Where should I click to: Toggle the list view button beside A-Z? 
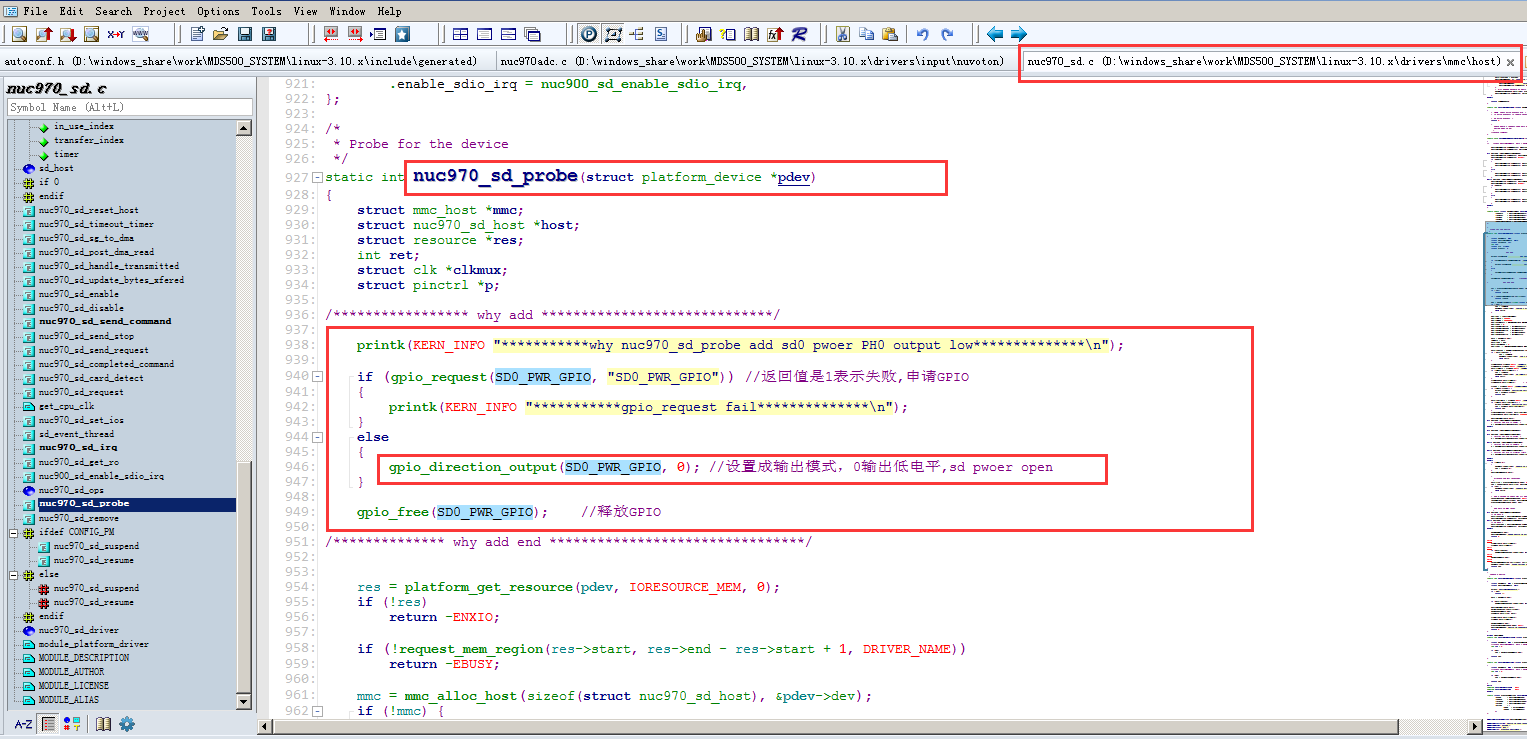point(48,724)
